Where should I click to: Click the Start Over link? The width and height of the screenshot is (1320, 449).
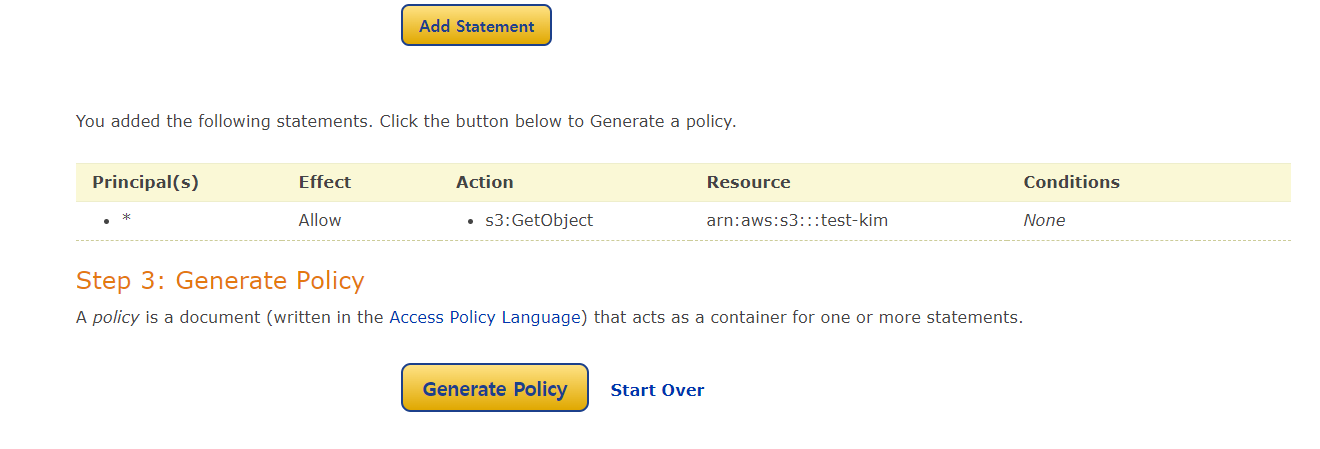pos(657,390)
